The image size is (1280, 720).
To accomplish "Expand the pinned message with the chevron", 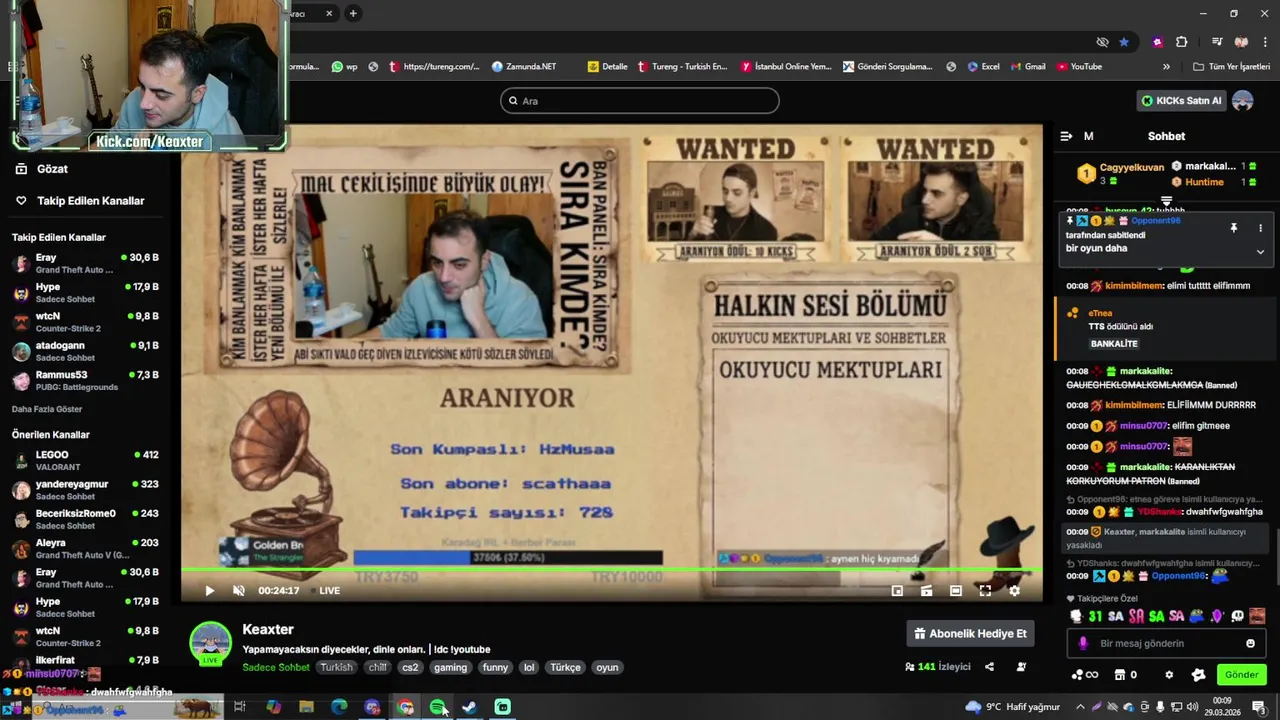I will [x=1260, y=252].
